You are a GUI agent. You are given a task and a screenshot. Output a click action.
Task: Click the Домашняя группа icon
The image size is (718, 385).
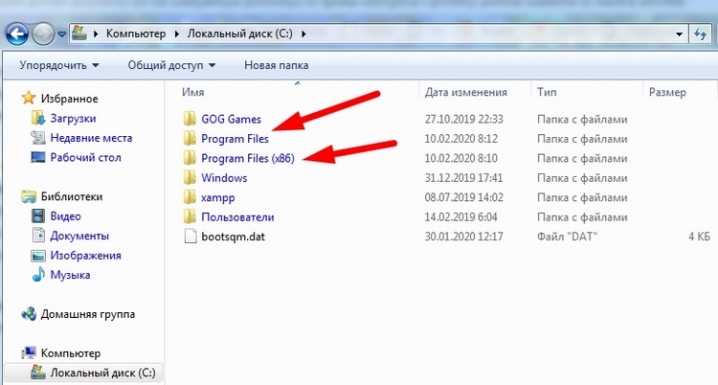pos(28,314)
